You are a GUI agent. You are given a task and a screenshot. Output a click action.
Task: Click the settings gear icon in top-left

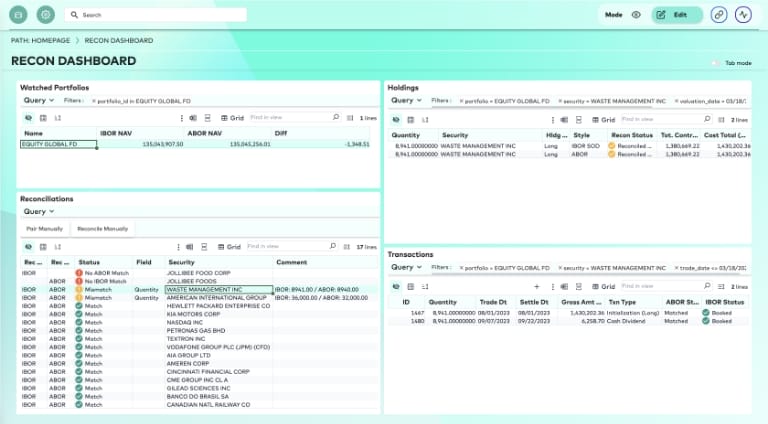coord(45,15)
